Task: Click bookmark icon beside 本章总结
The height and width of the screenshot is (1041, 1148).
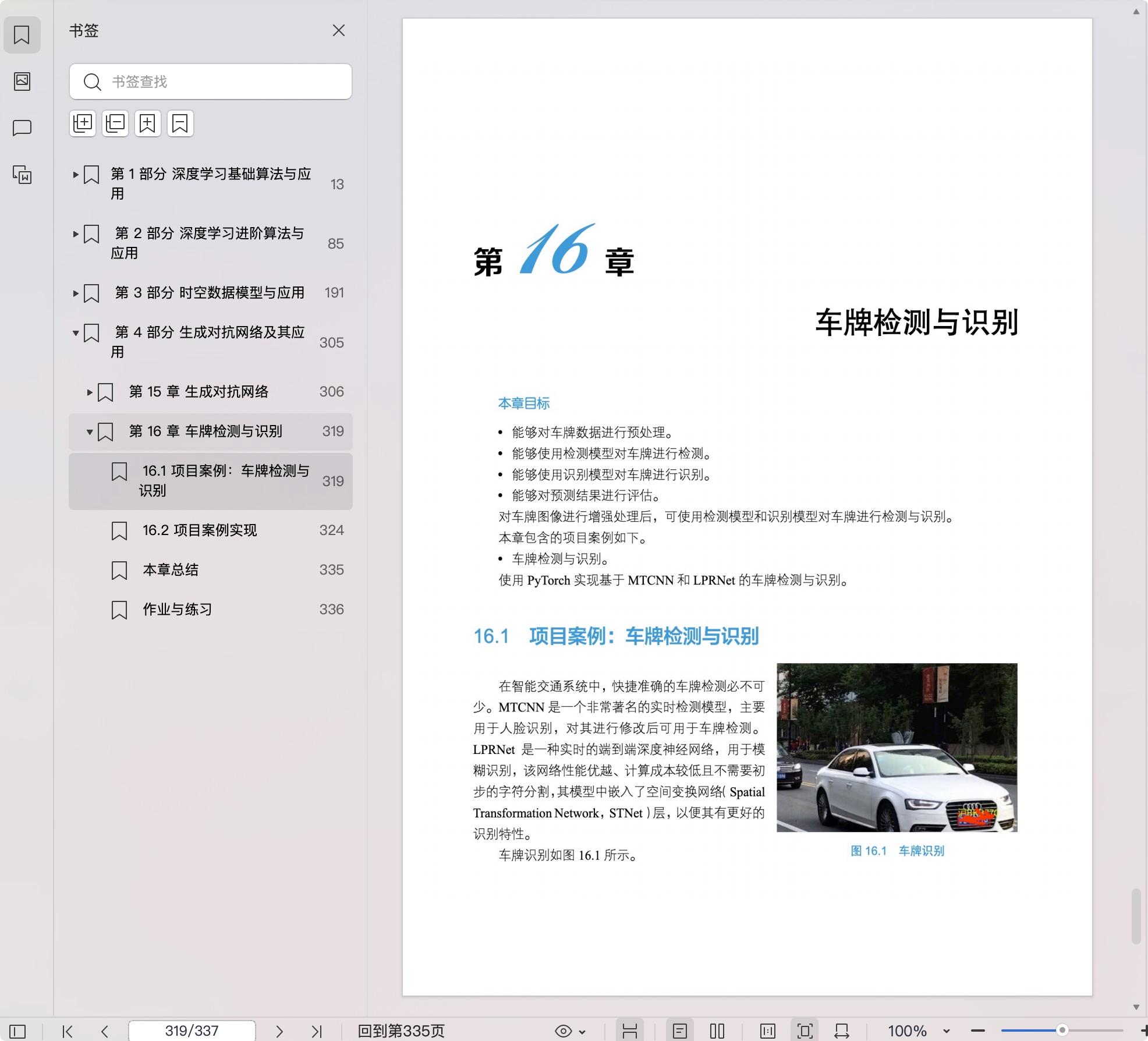Action: [119, 570]
